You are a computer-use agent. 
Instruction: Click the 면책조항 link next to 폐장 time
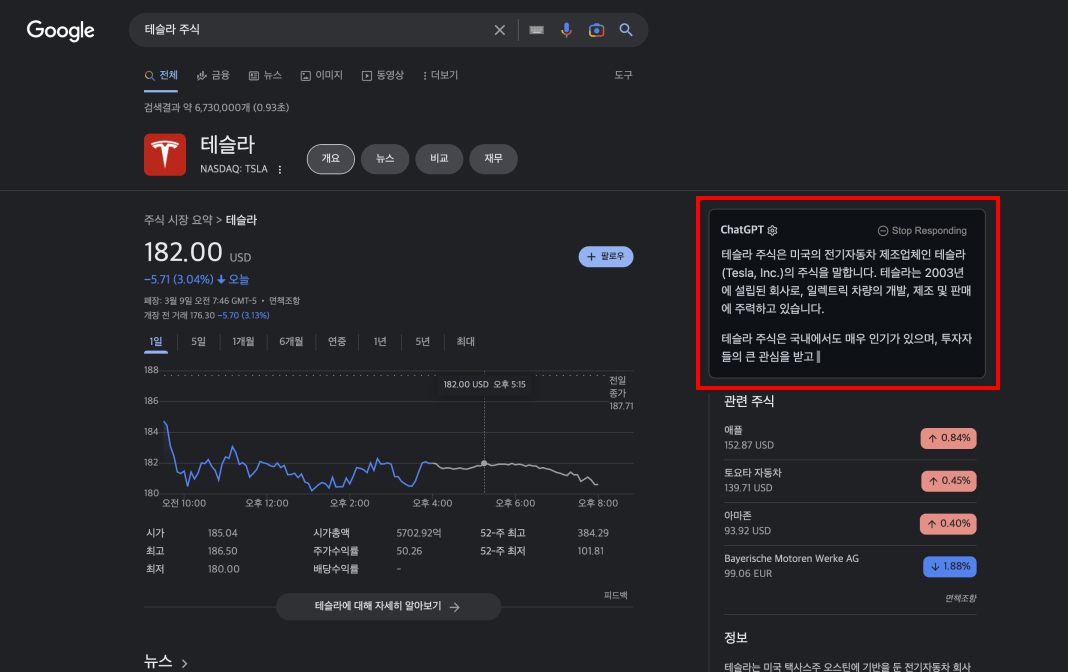tap(284, 301)
